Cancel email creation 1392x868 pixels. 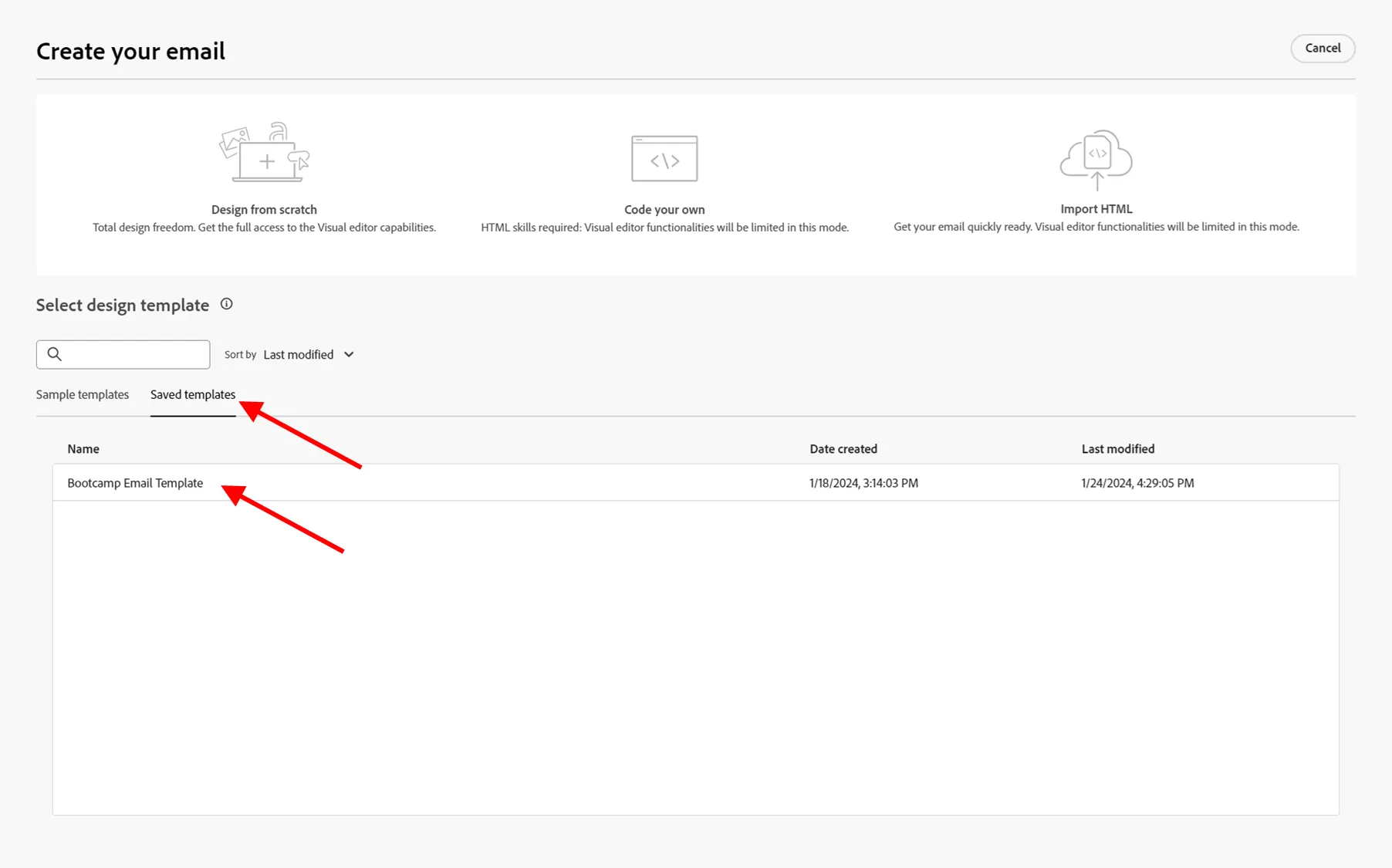point(1323,48)
